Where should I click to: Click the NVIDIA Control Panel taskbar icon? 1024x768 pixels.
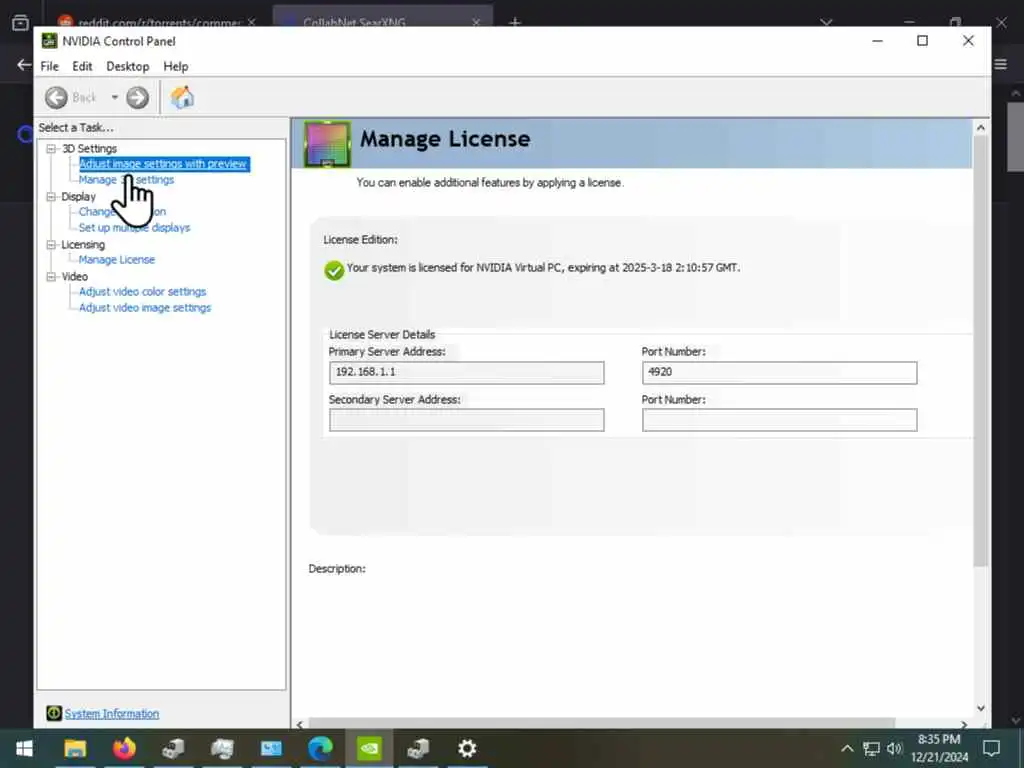(369, 748)
